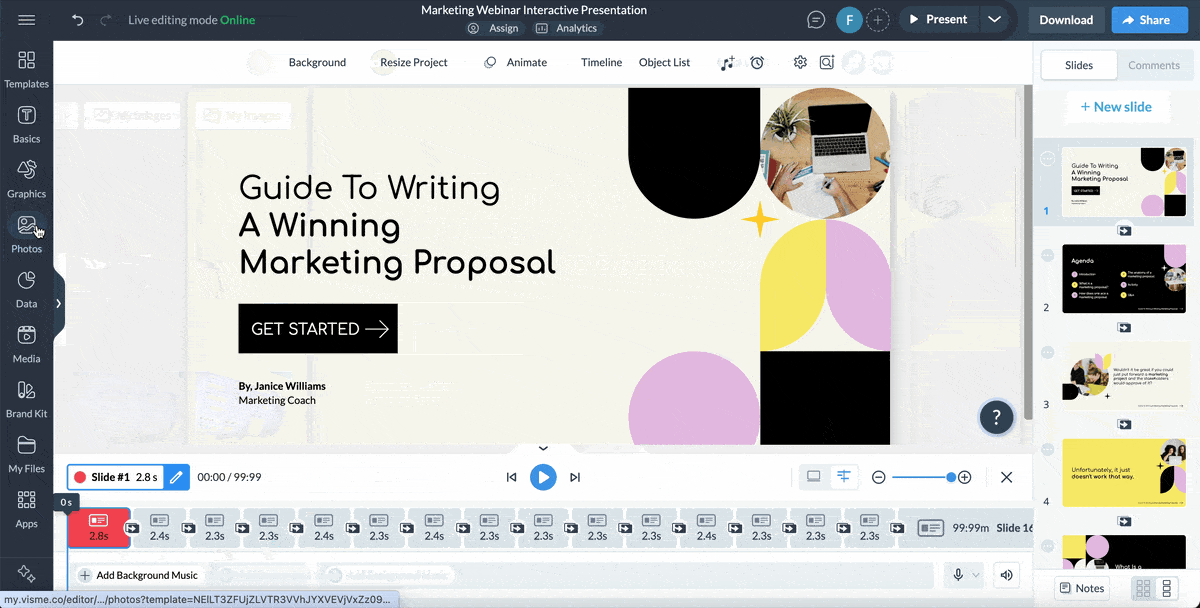Viewport: 1200px width, 608px height.
Task: Collapse the timeline panel using the down chevron
Action: pos(543,447)
